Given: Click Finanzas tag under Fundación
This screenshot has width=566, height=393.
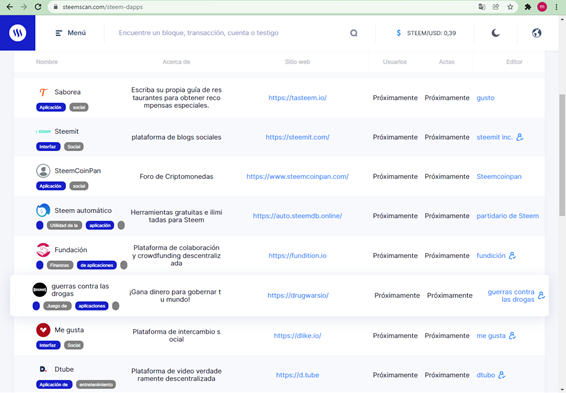Looking at the screenshot, I should coord(60,265).
